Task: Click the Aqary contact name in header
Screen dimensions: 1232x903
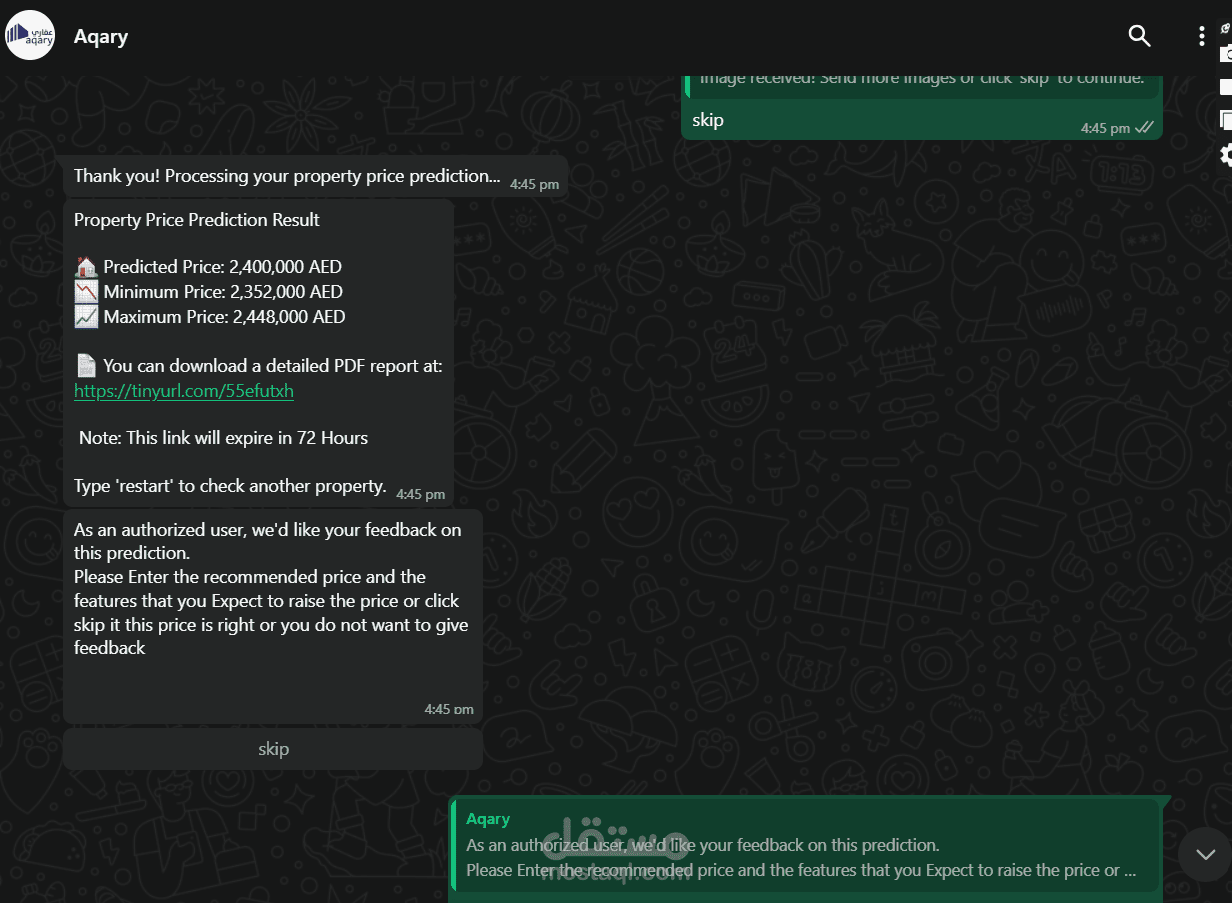Action: (101, 37)
